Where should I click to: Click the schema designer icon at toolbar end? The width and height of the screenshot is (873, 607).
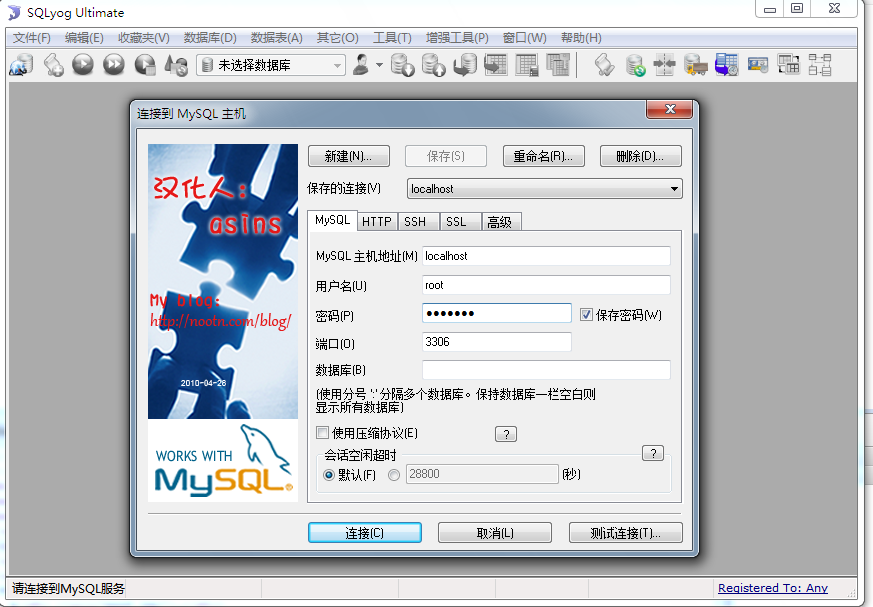click(x=820, y=65)
